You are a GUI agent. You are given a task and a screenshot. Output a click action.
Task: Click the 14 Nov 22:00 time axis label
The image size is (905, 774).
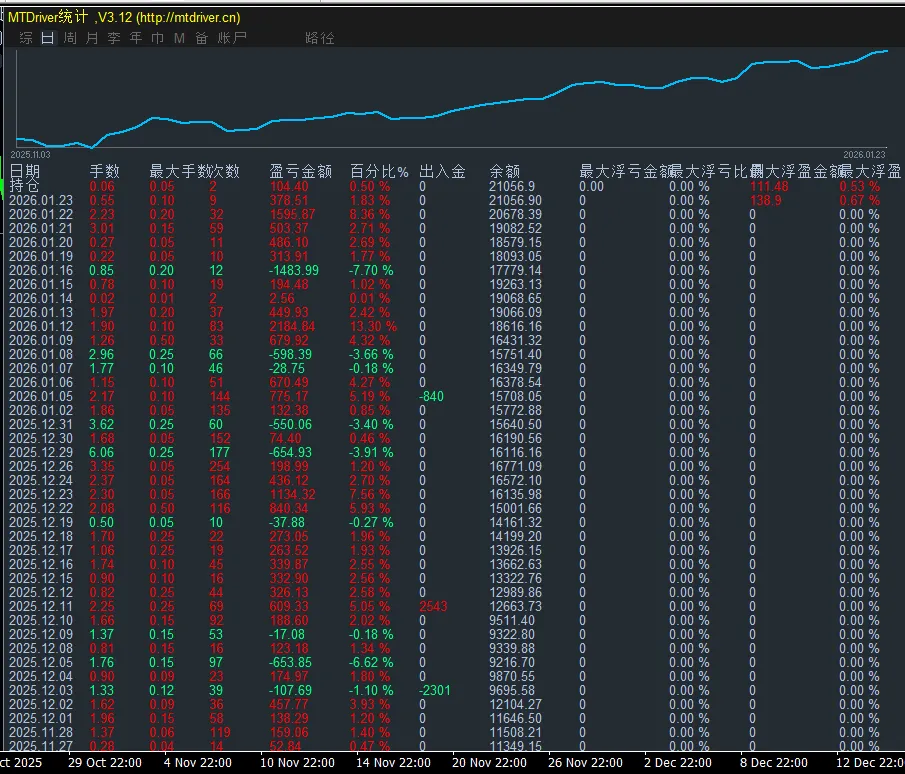tap(393, 762)
